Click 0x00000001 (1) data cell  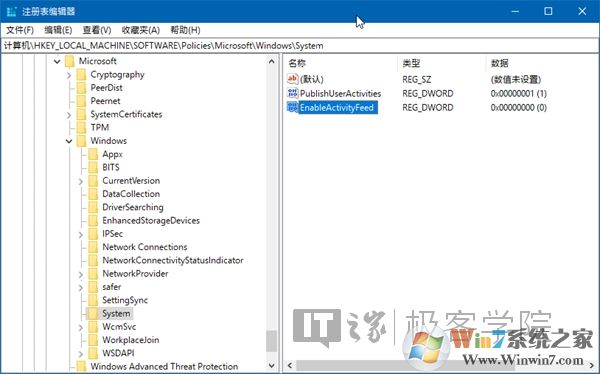(x=518, y=93)
